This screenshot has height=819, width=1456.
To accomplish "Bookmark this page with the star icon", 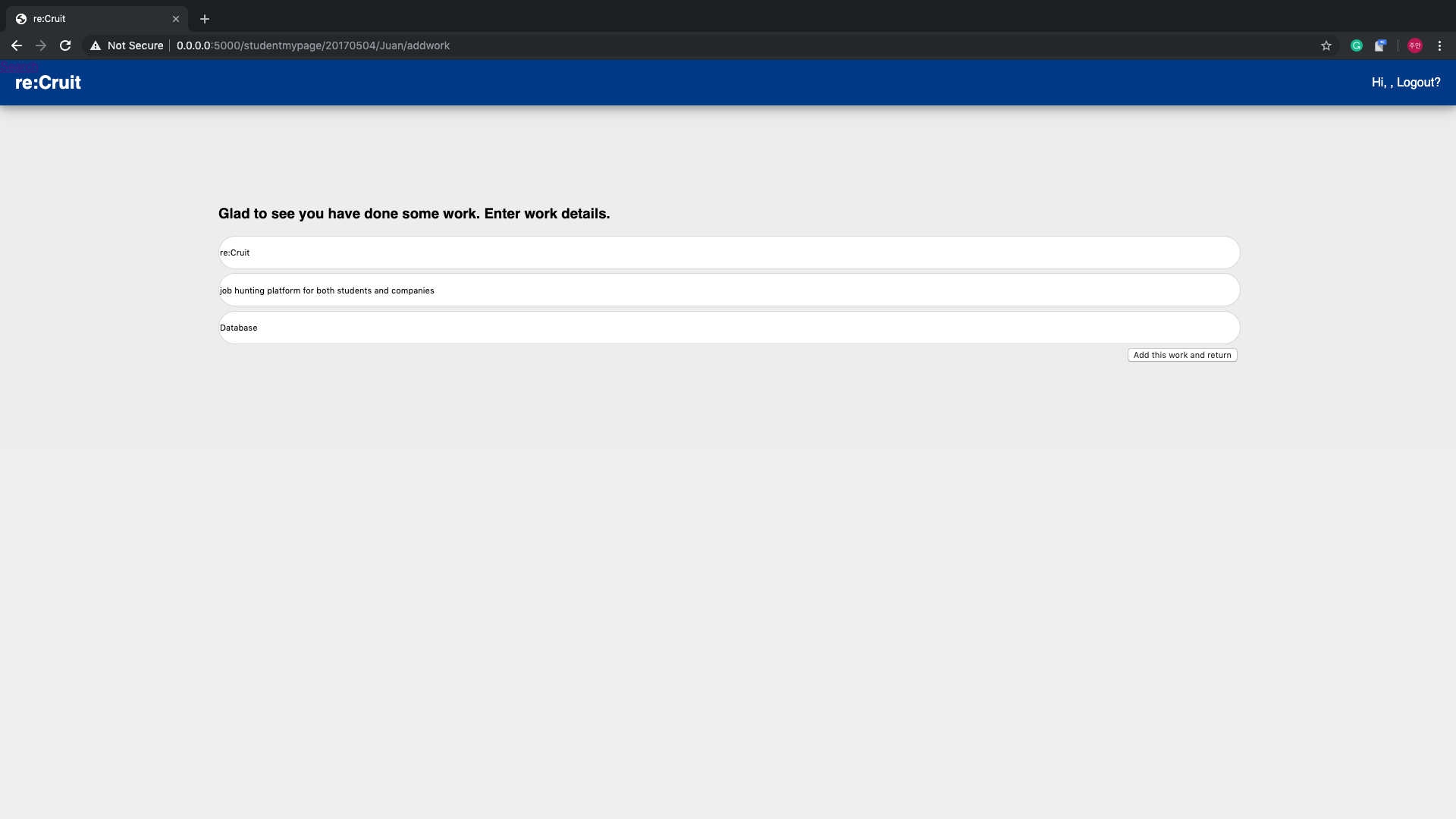I will (1326, 45).
